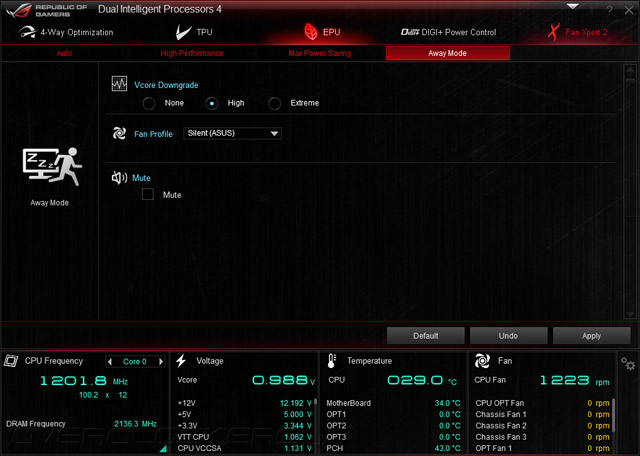Click the Apply button
640x456 pixels.
tap(591, 336)
